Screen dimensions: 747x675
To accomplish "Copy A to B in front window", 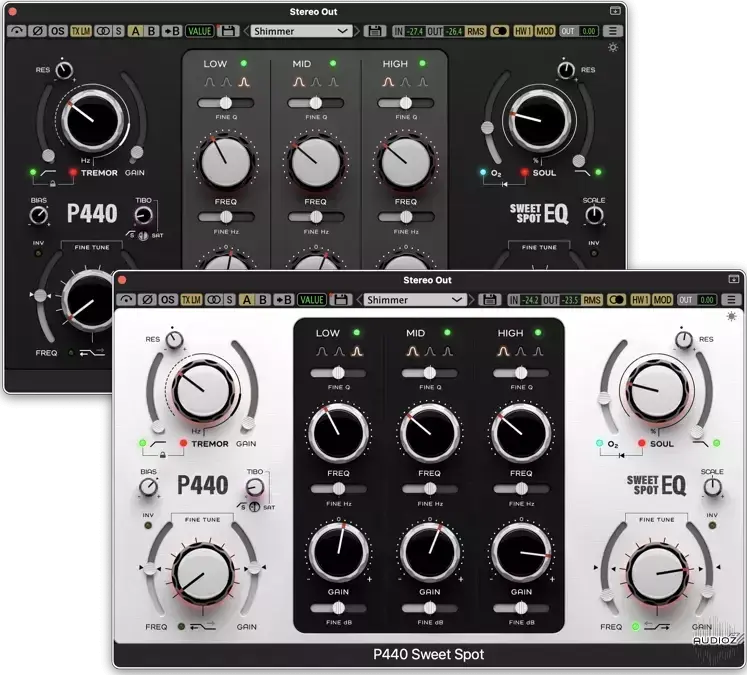I will pyautogui.click(x=284, y=300).
